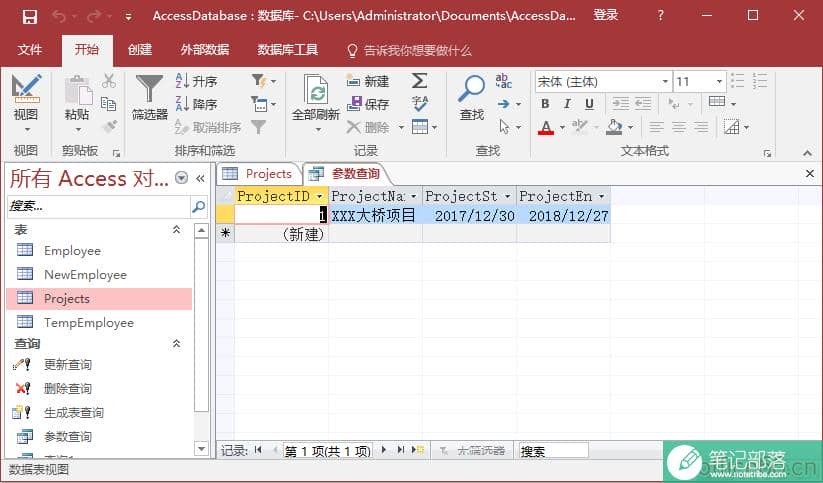823x483 pixels.
Task: Click the search magnifier in navigation pane
Action: click(x=198, y=206)
